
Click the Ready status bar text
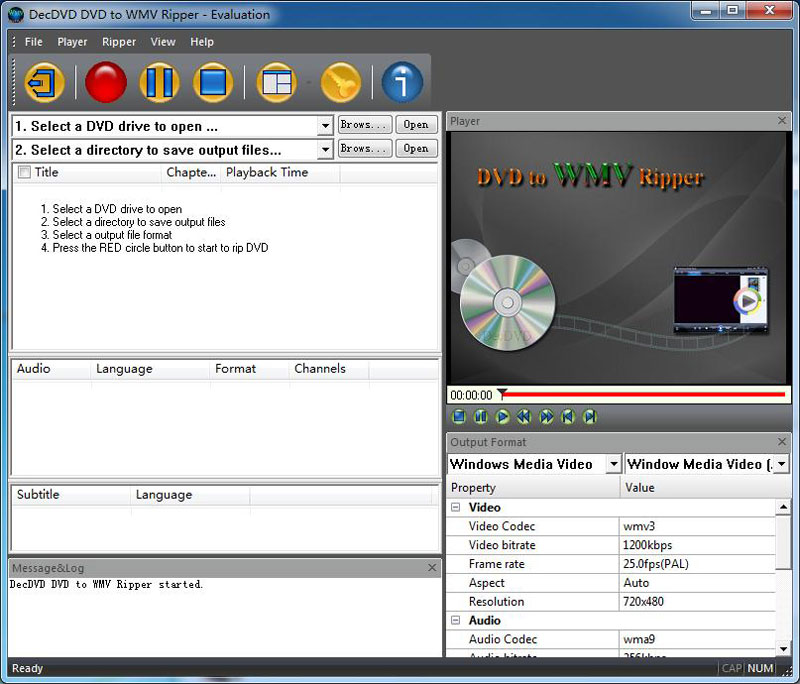(28, 668)
